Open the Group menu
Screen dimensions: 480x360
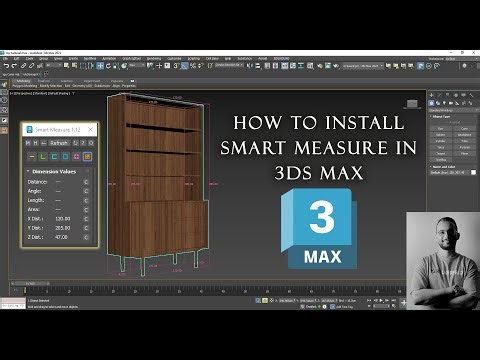pos(43,59)
